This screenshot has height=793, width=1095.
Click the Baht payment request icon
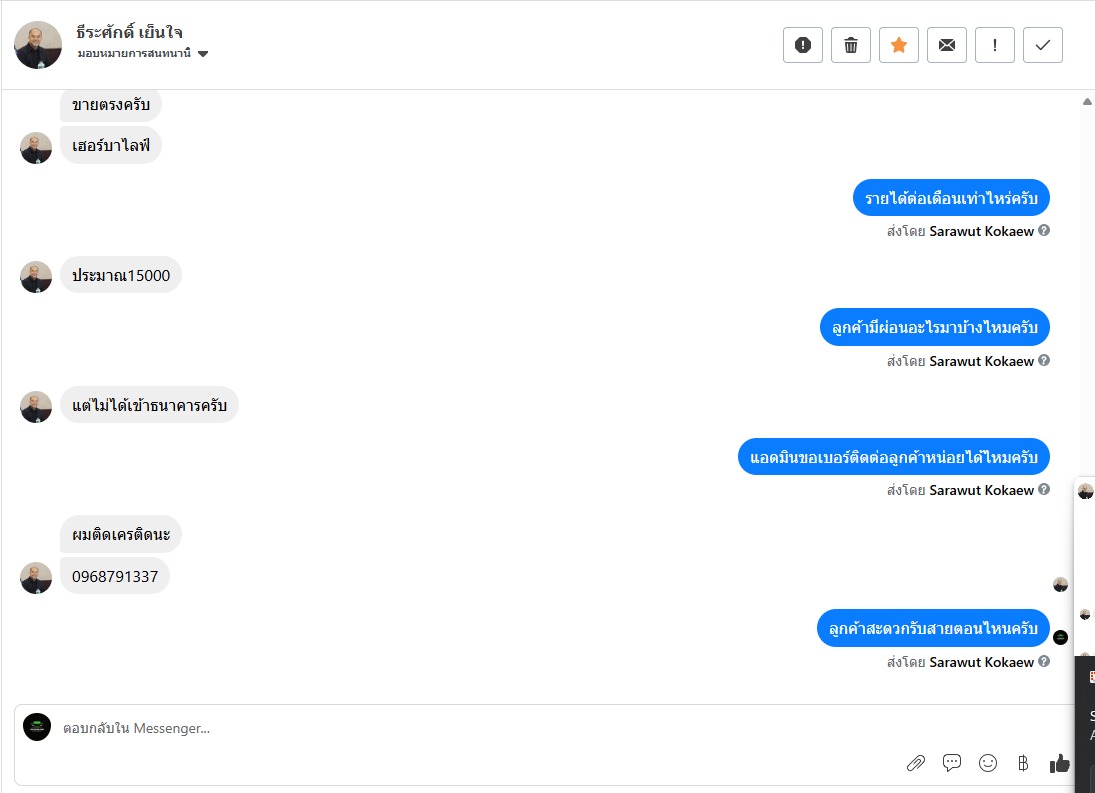[1022, 763]
